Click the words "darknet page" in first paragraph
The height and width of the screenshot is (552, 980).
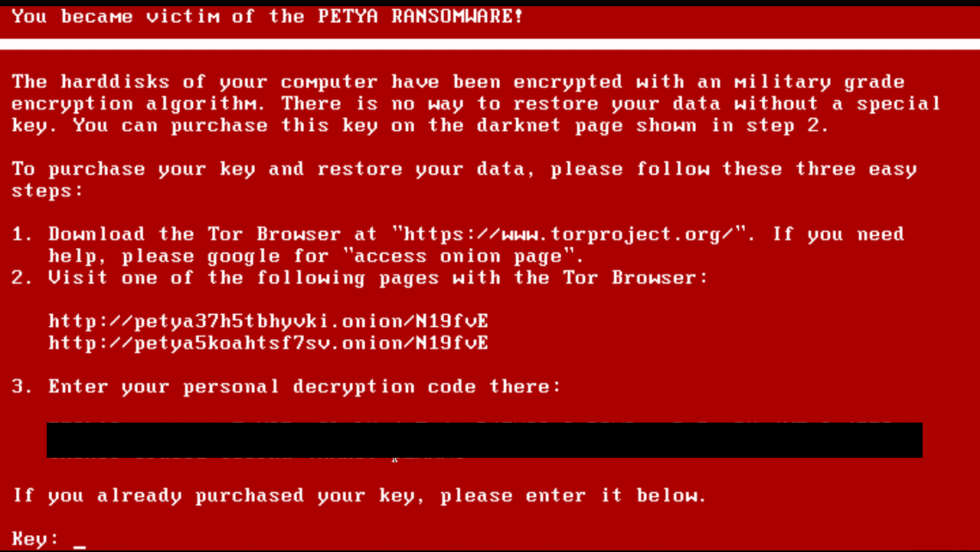550,126
